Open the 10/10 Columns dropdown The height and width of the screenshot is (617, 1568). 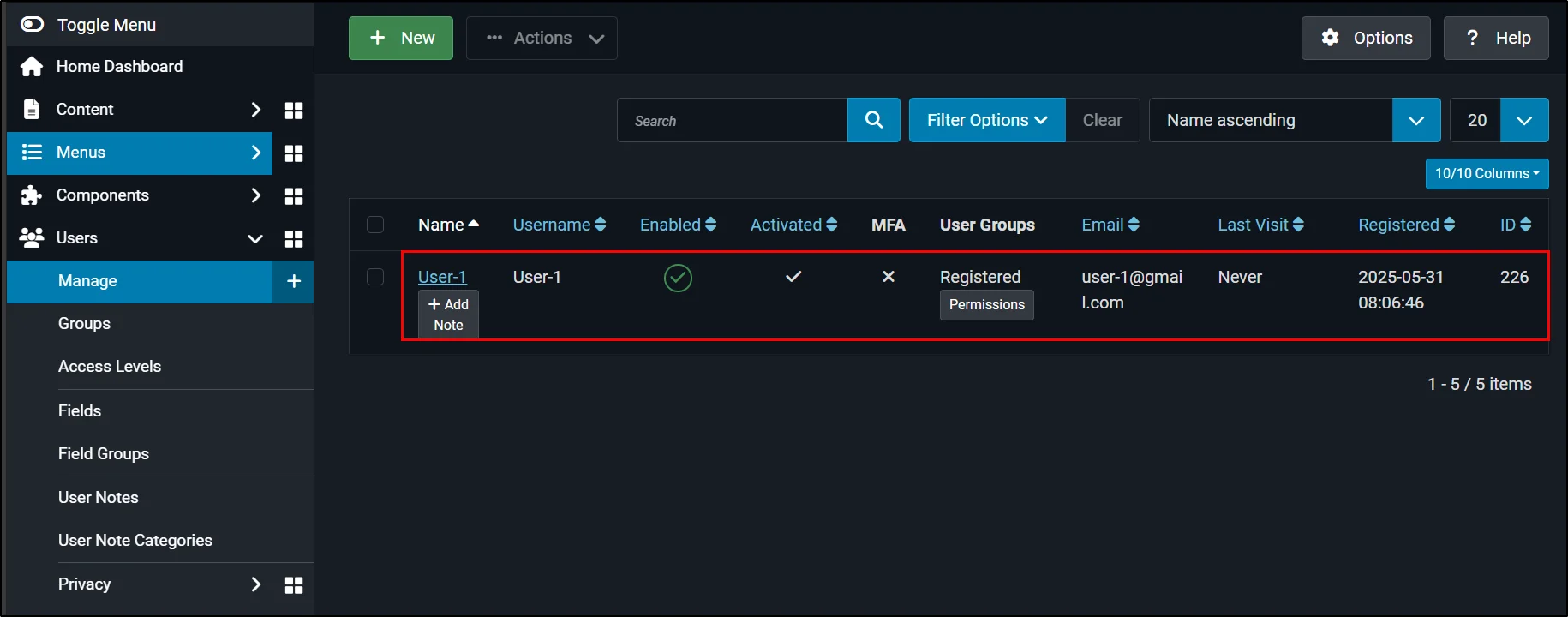coord(1487,173)
